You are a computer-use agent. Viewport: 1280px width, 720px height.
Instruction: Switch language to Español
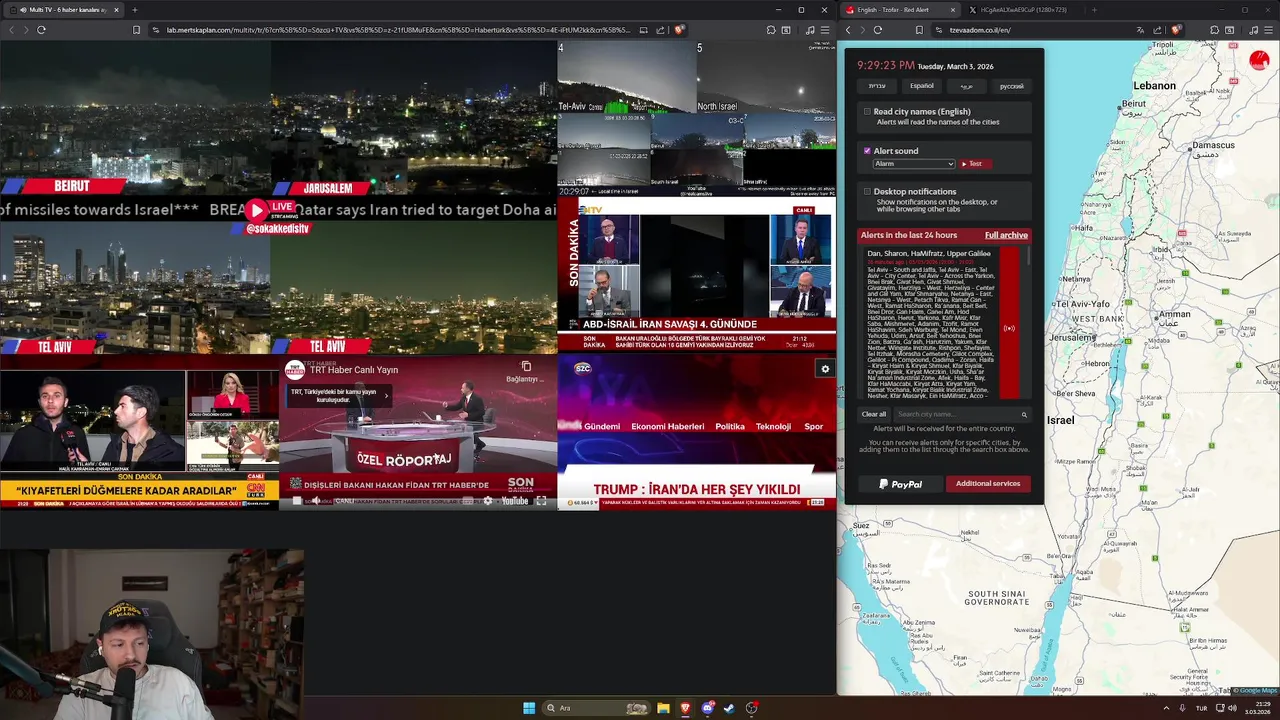(x=922, y=86)
